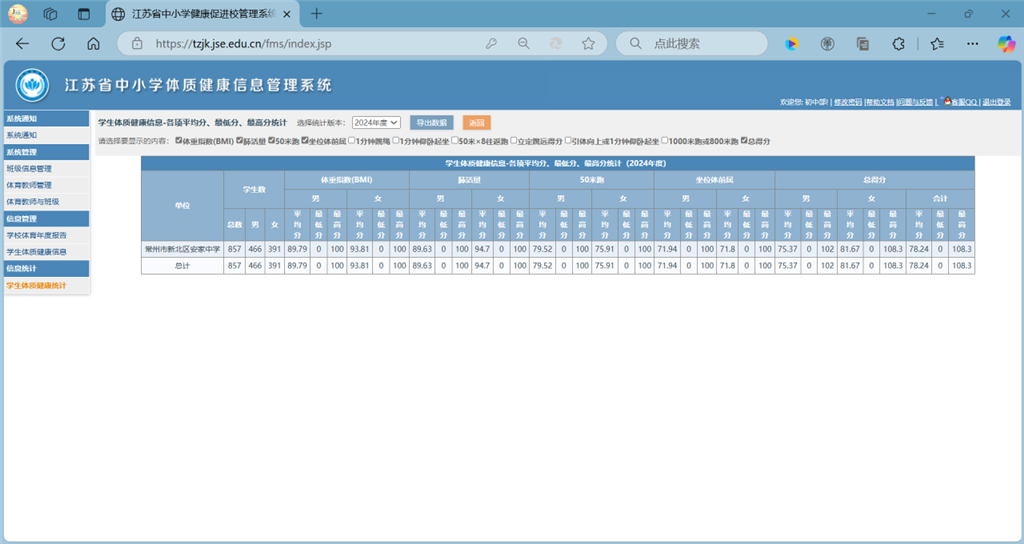This screenshot has width=1024, height=544.
Task: Open 系统通知 item in sidebar
Action: coord(47,135)
